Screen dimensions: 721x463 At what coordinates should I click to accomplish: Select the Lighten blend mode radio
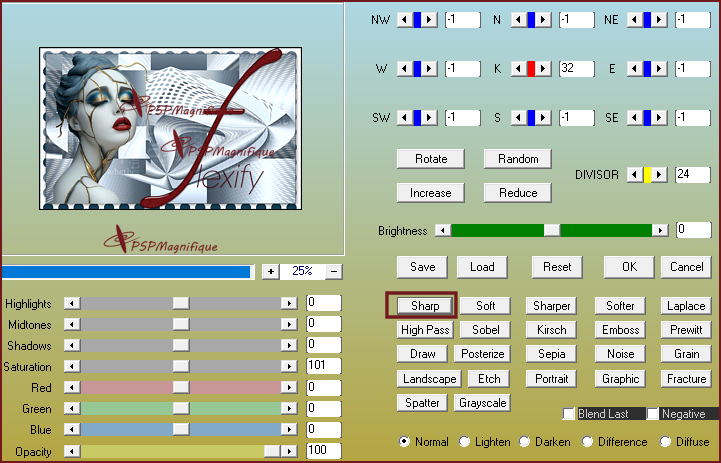coord(465,441)
